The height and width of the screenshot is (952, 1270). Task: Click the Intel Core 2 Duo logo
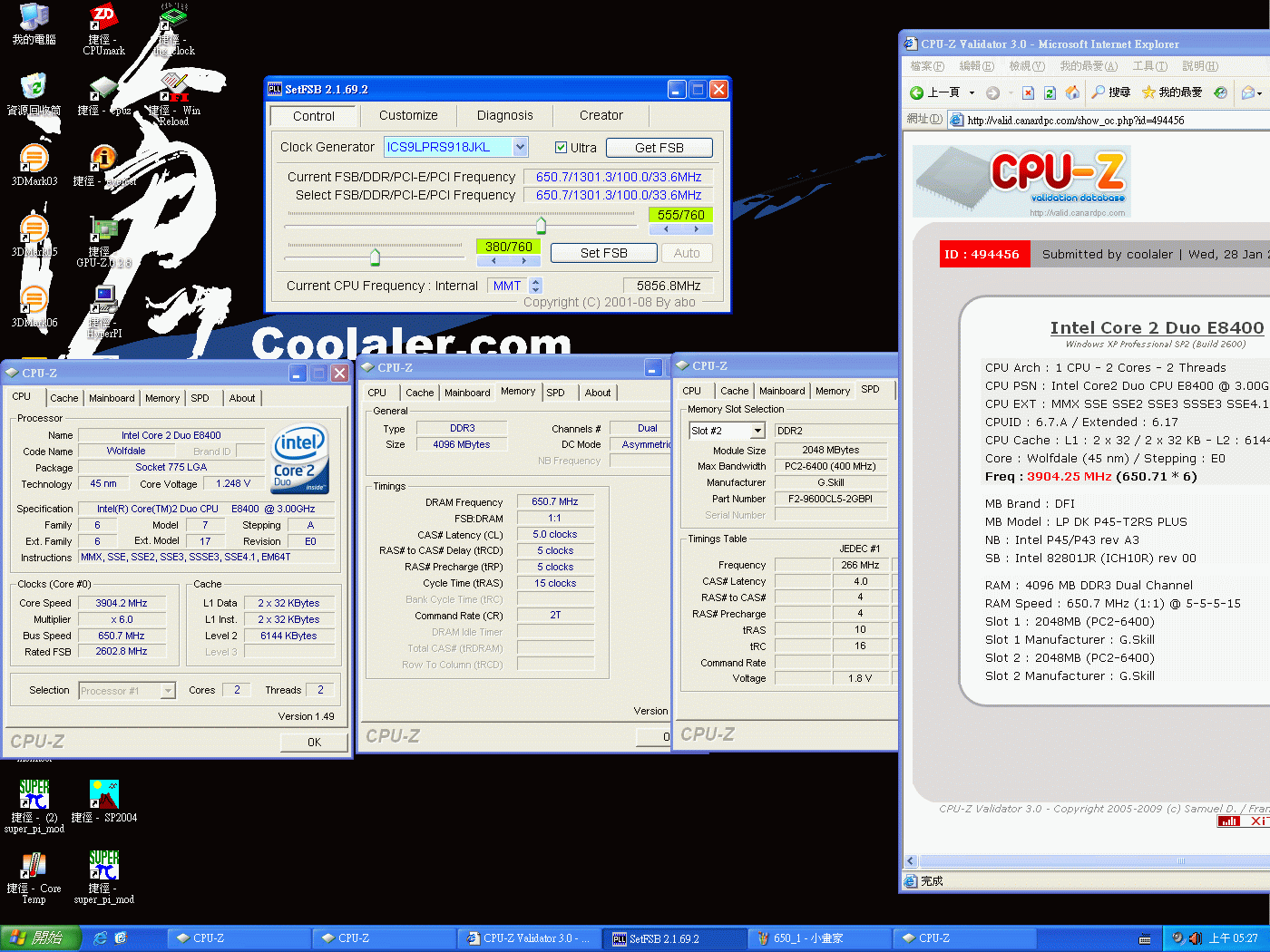point(300,459)
